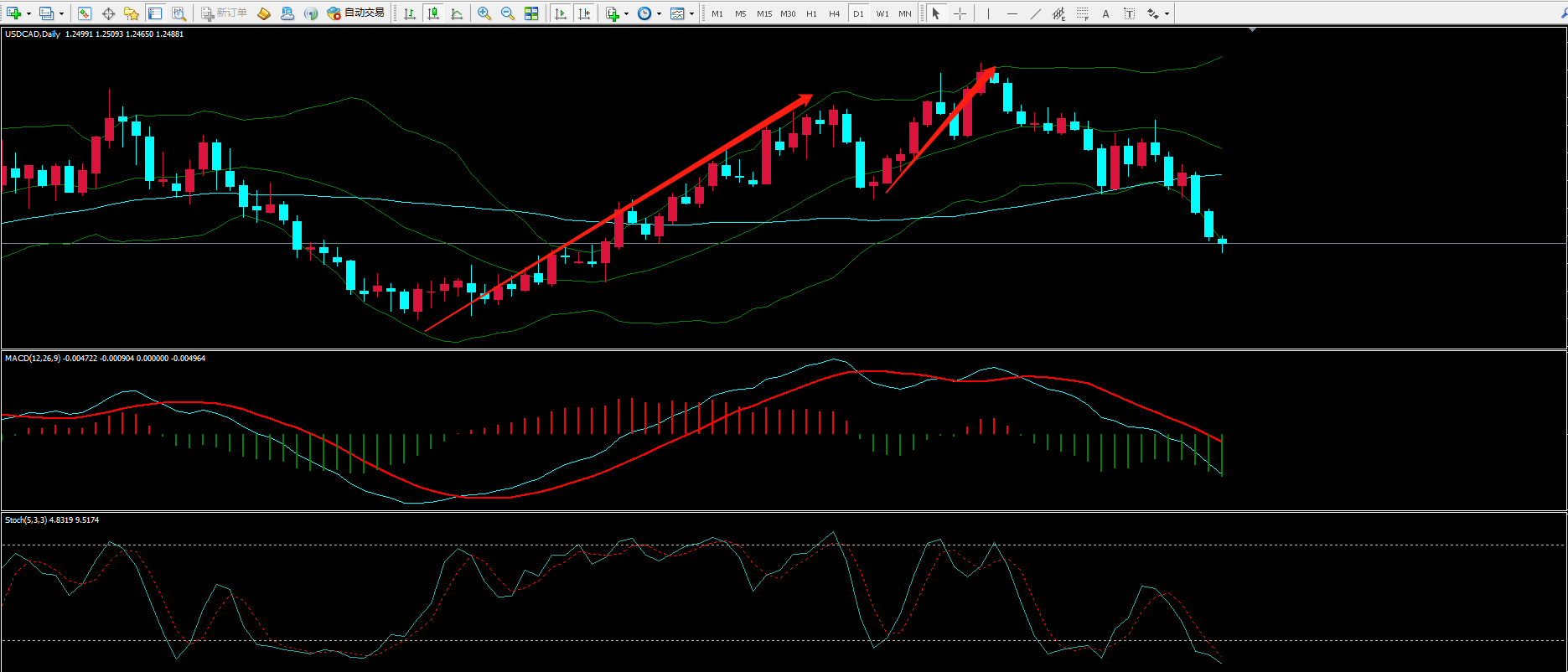Toggle the 自动交易 AutoTrading button
Screen dimensions: 1568x672
tap(356, 13)
